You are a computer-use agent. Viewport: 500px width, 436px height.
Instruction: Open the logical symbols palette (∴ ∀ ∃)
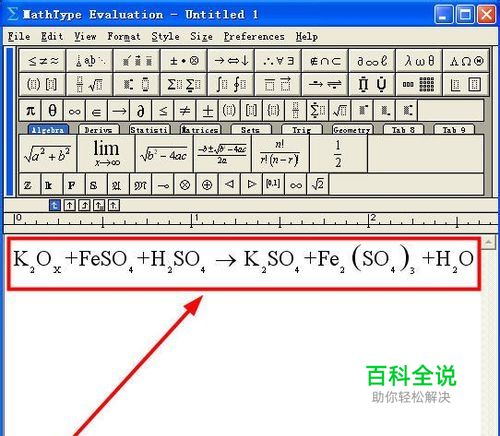pos(278,61)
